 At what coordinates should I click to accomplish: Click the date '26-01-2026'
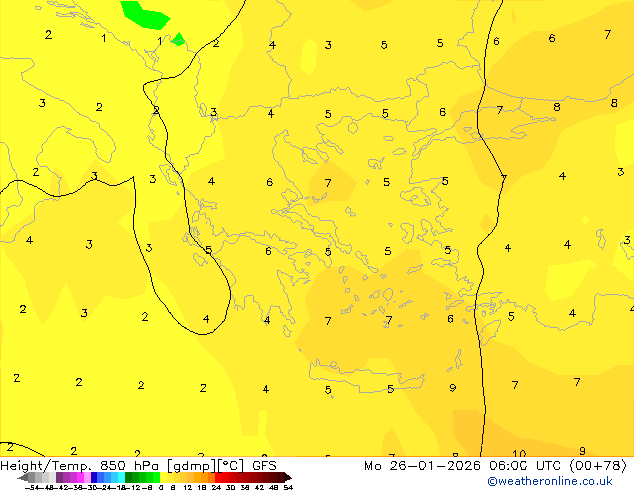tap(435, 465)
